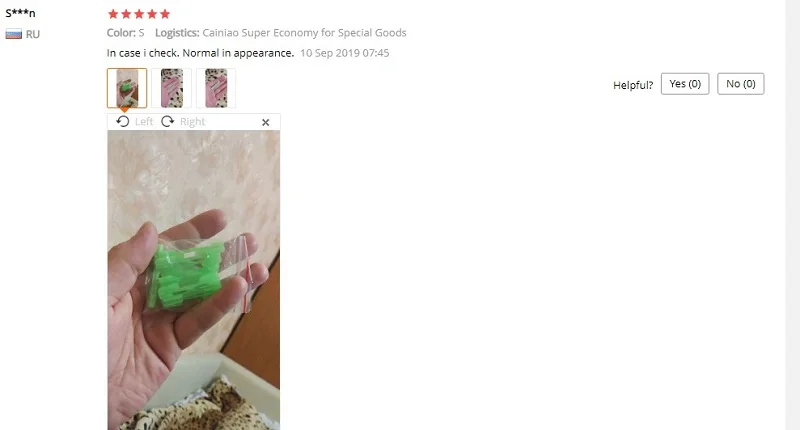Click the rotate right arrow icon

[x=167, y=121]
